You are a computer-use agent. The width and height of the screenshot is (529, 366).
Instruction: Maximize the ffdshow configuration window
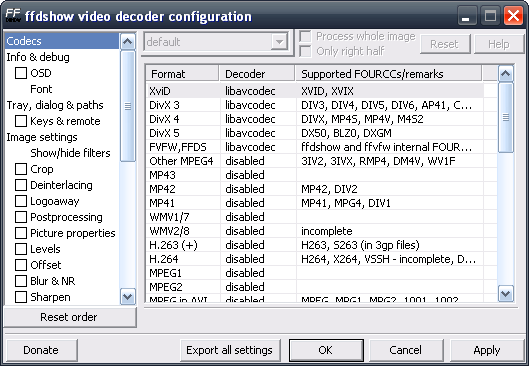pos(490,16)
